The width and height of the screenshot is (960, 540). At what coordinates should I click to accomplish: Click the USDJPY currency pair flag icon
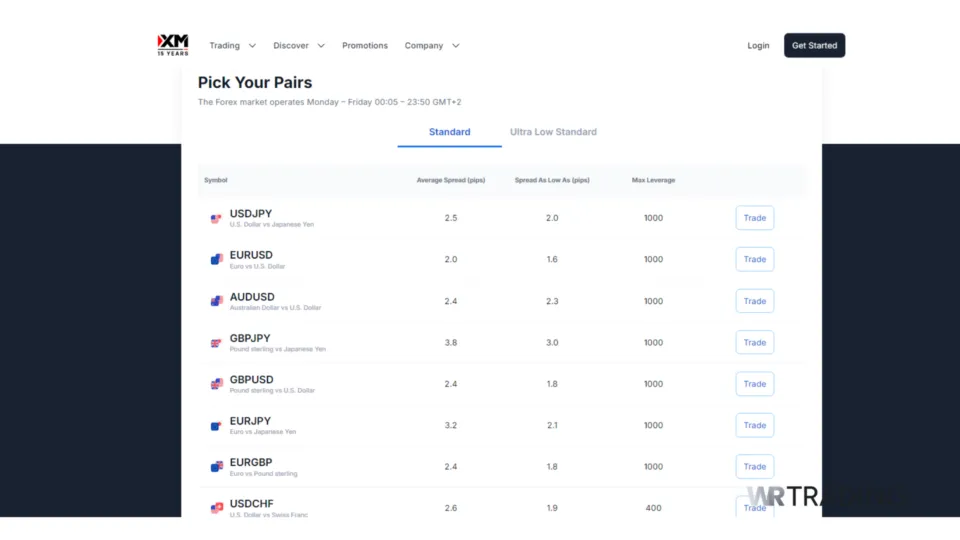tap(216, 218)
